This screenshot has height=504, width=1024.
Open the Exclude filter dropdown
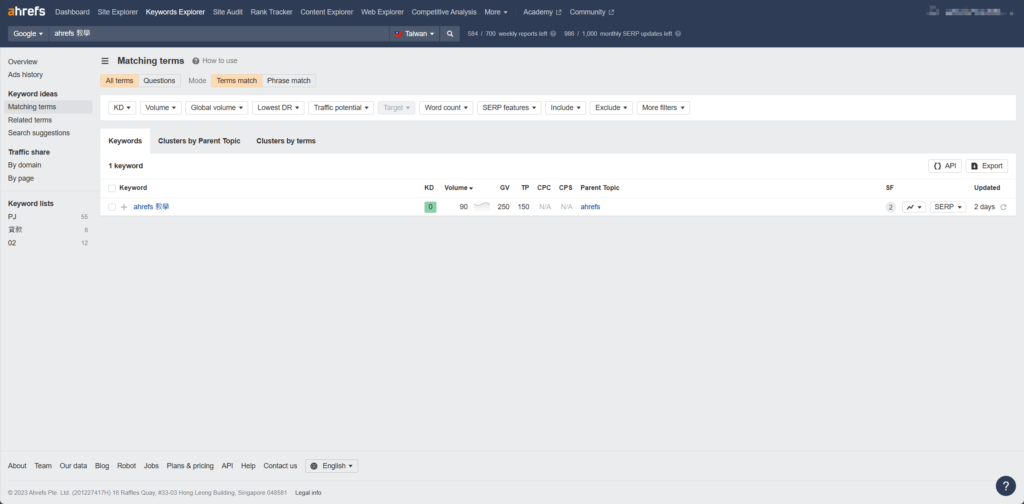(x=611, y=108)
